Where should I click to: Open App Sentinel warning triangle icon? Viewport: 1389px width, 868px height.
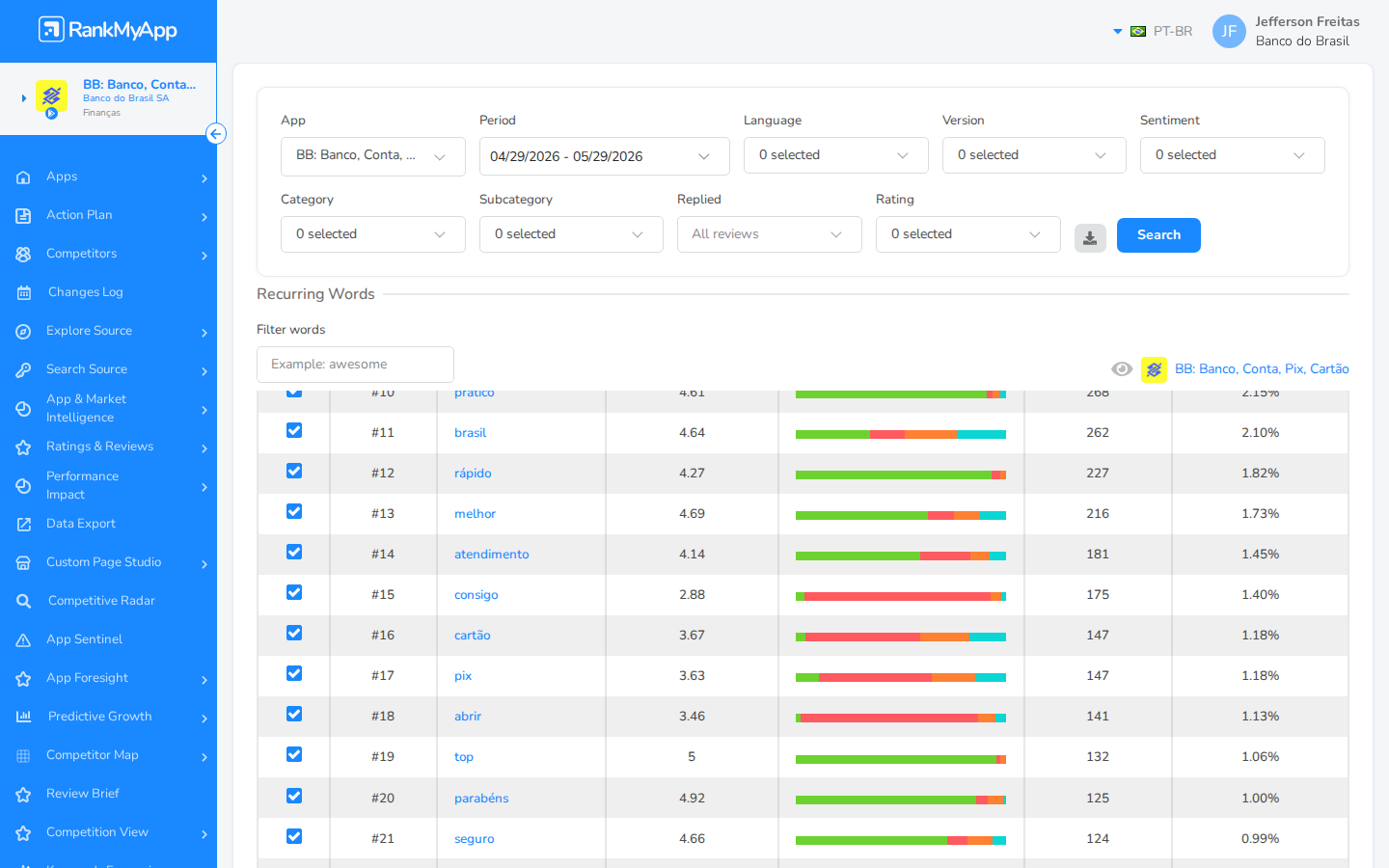point(24,639)
